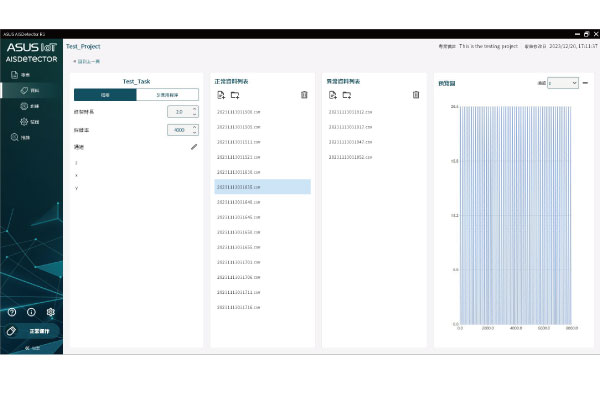Viewport: 600px width, 400px height.
Task: Click the right segment under Test_Task
Action: (x=167, y=95)
